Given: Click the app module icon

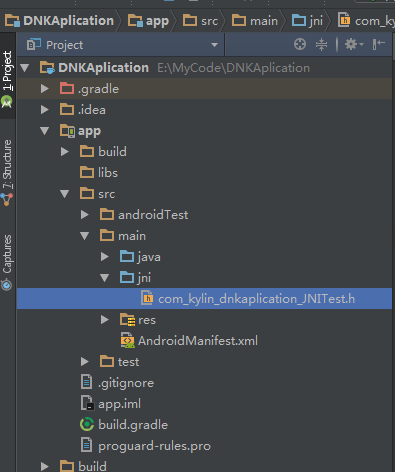Looking at the screenshot, I should [x=68, y=131].
